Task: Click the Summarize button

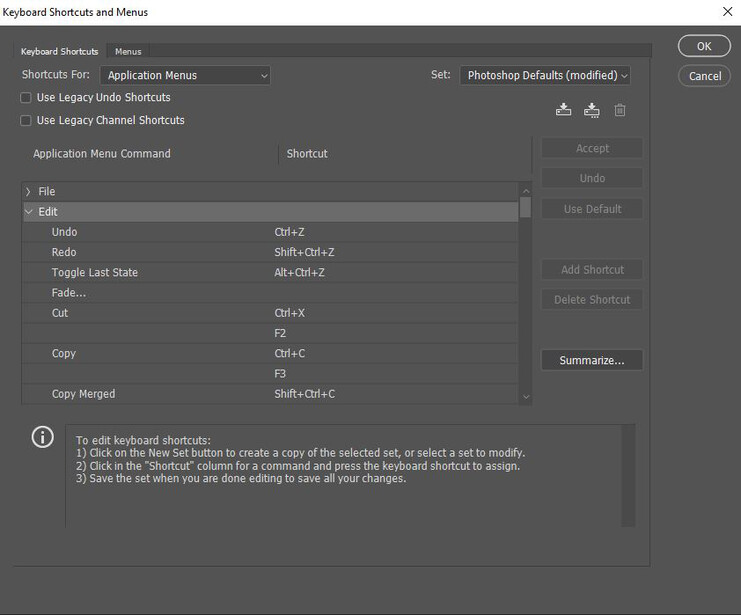Action: click(x=592, y=360)
